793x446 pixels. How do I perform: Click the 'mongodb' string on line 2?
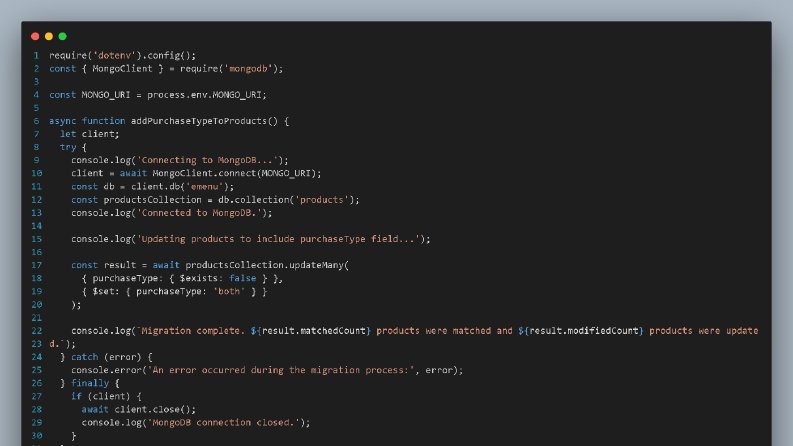(248, 69)
